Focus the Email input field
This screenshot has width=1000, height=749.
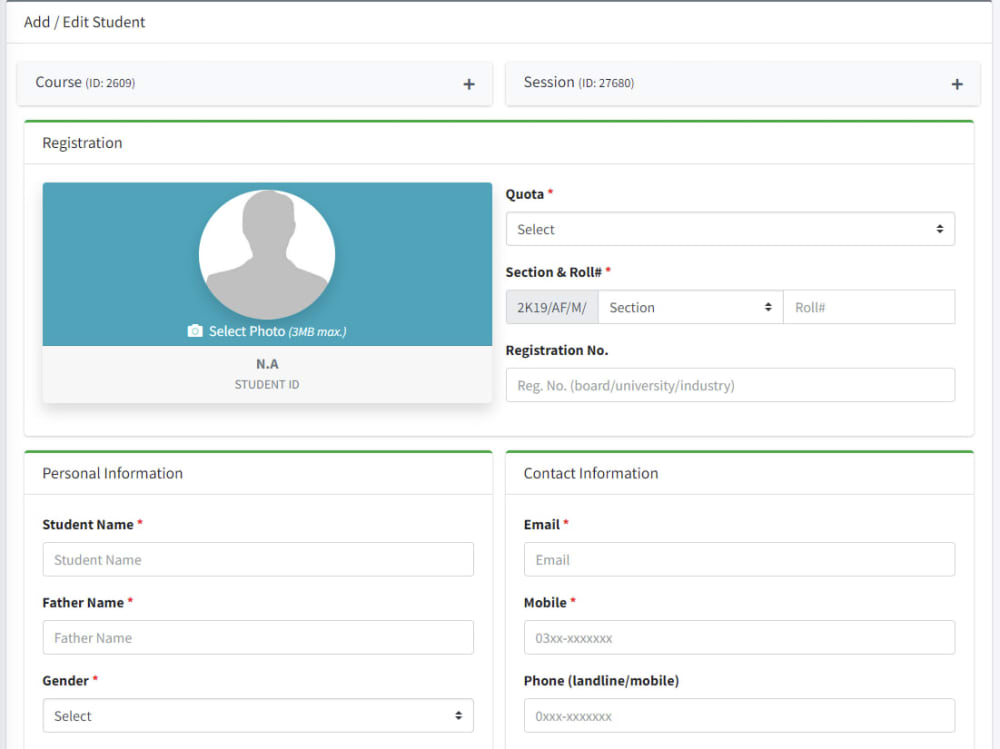pos(739,560)
